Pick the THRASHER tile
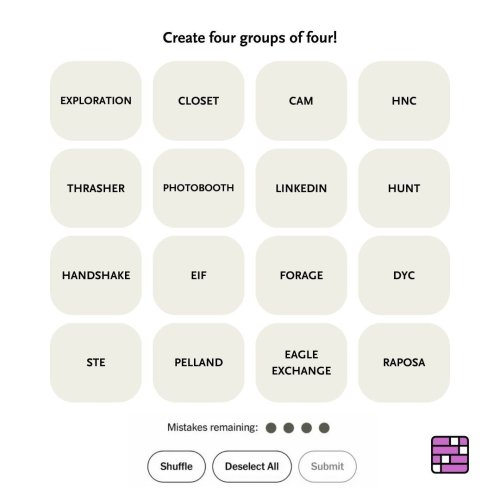This screenshot has height=500, width=500. [96, 188]
